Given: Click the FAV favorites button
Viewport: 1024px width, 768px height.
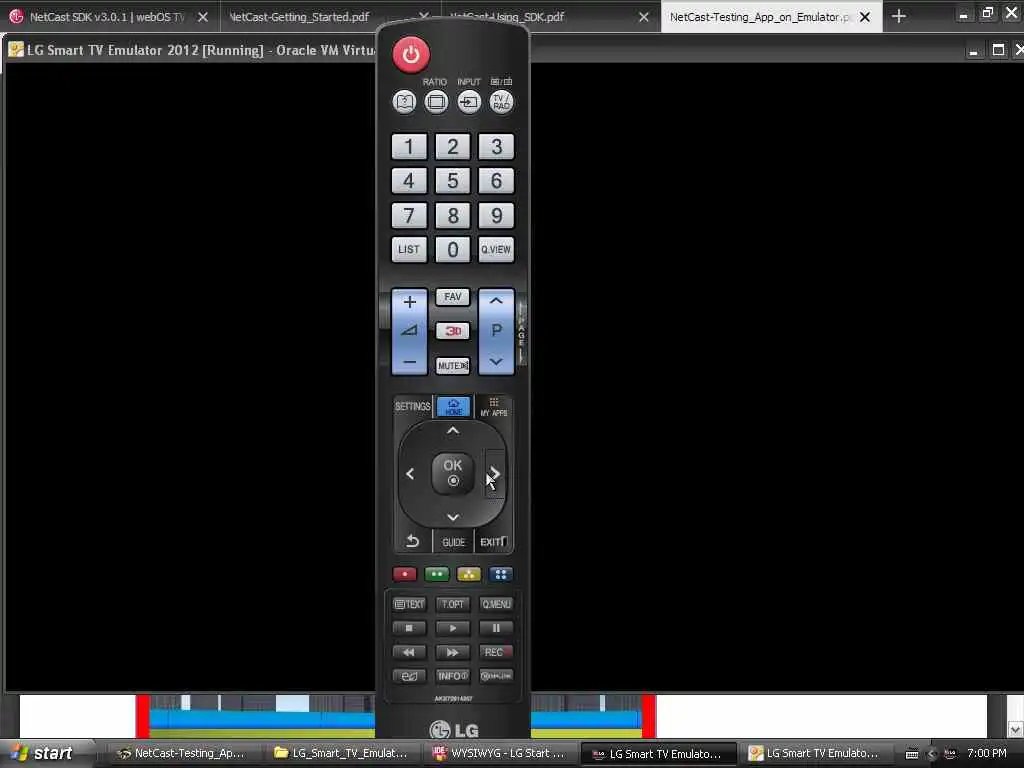Looking at the screenshot, I should pyautogui.click(x=453, y=297).
